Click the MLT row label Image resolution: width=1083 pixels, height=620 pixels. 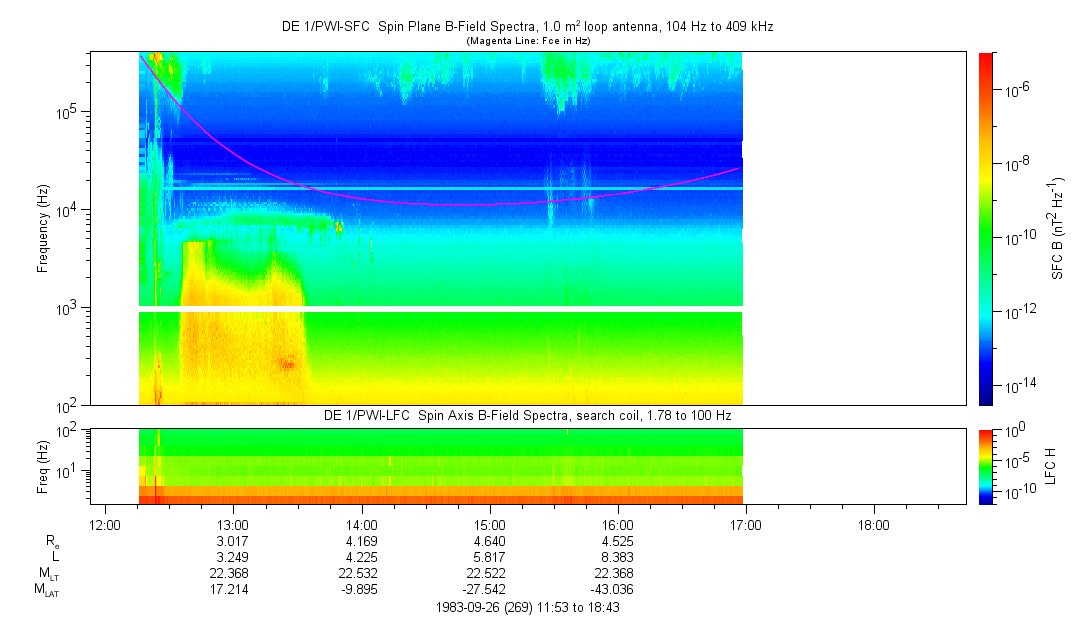coord(47,574)
